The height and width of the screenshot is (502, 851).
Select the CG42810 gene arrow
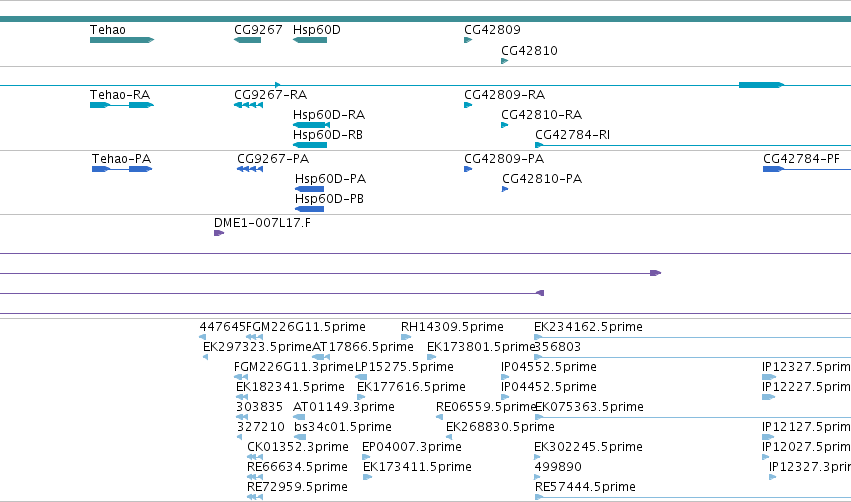coord(505,61)
